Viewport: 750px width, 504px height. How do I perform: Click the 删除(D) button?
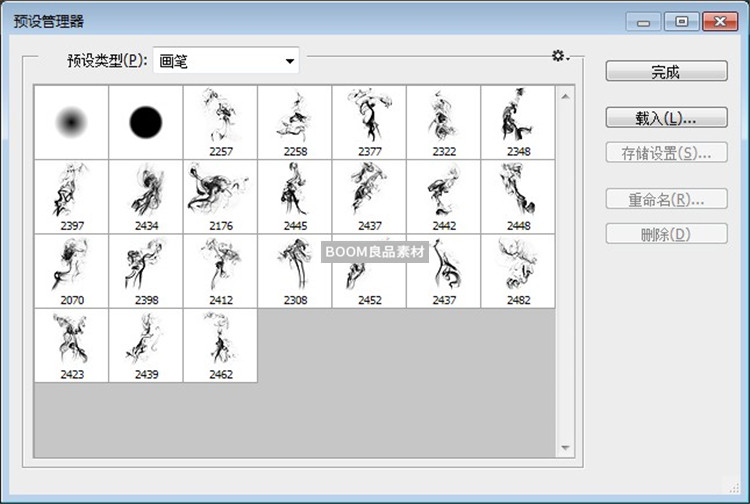click(x=666, y=234)
